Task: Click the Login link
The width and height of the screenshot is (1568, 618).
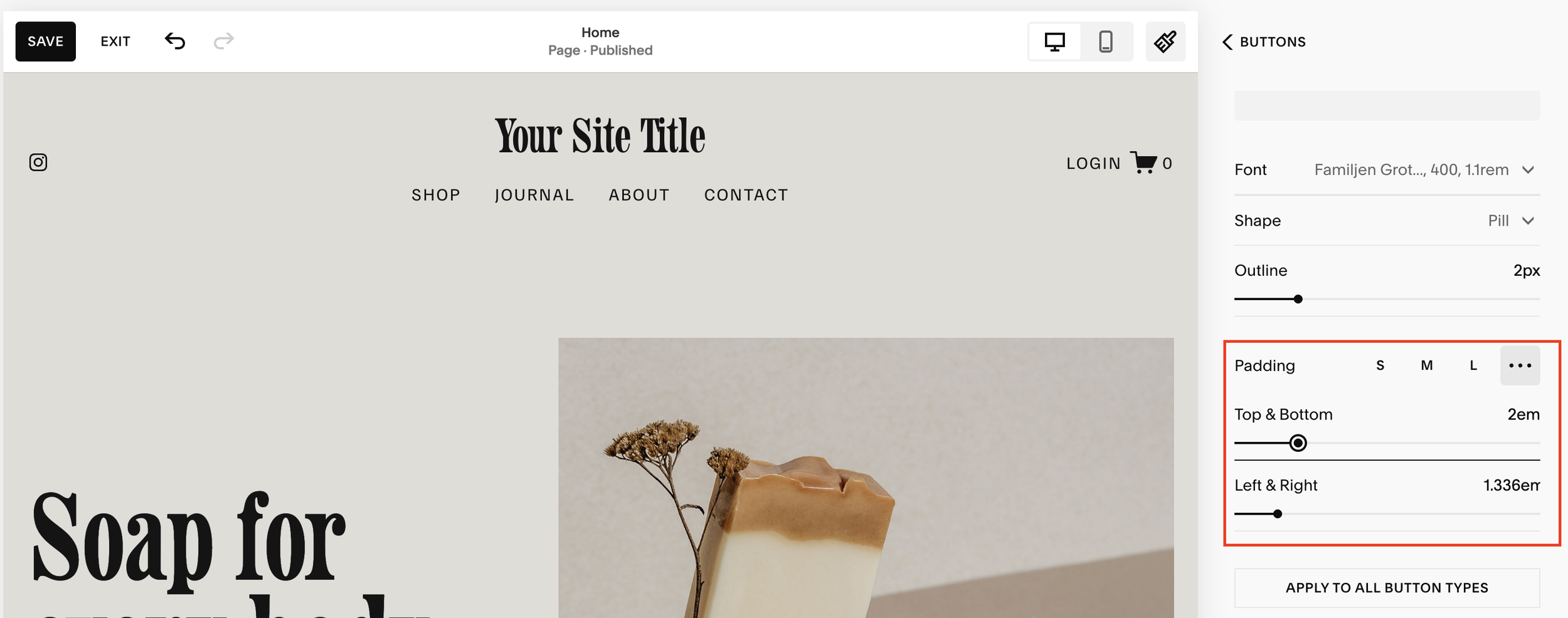Action: (x=1093, y=164)
